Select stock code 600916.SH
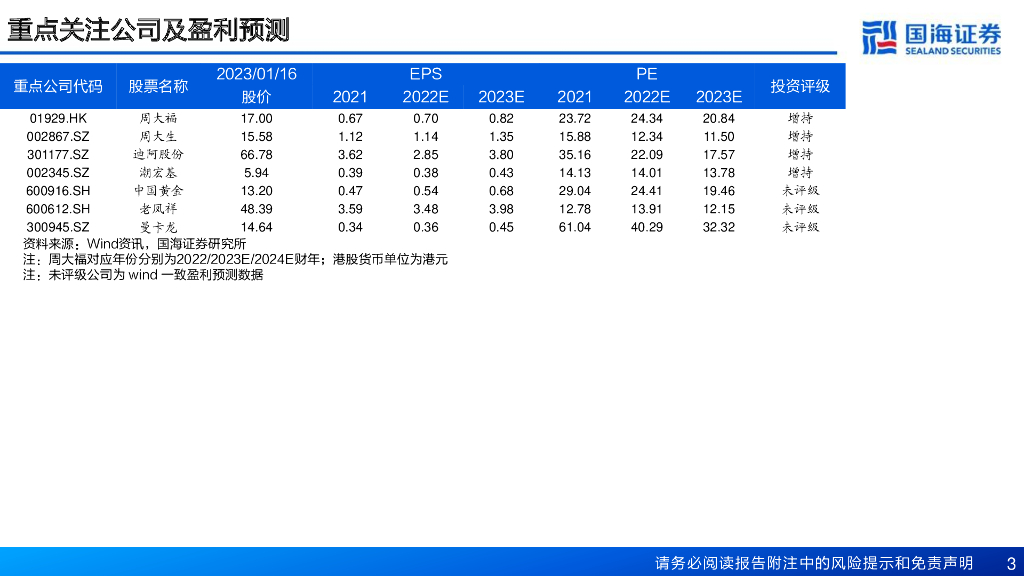1024x576 pixels. (x=58, y=191)
